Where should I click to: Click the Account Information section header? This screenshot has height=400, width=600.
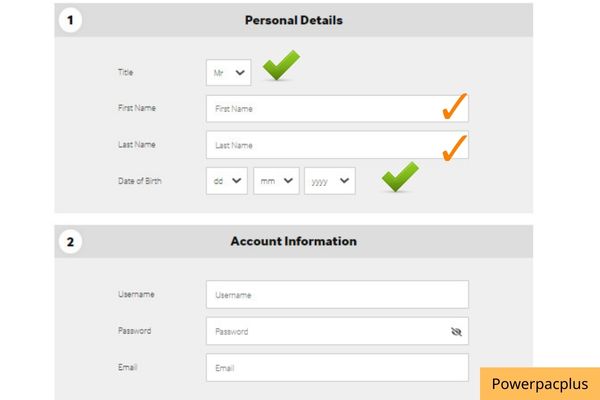click(293, 242)
